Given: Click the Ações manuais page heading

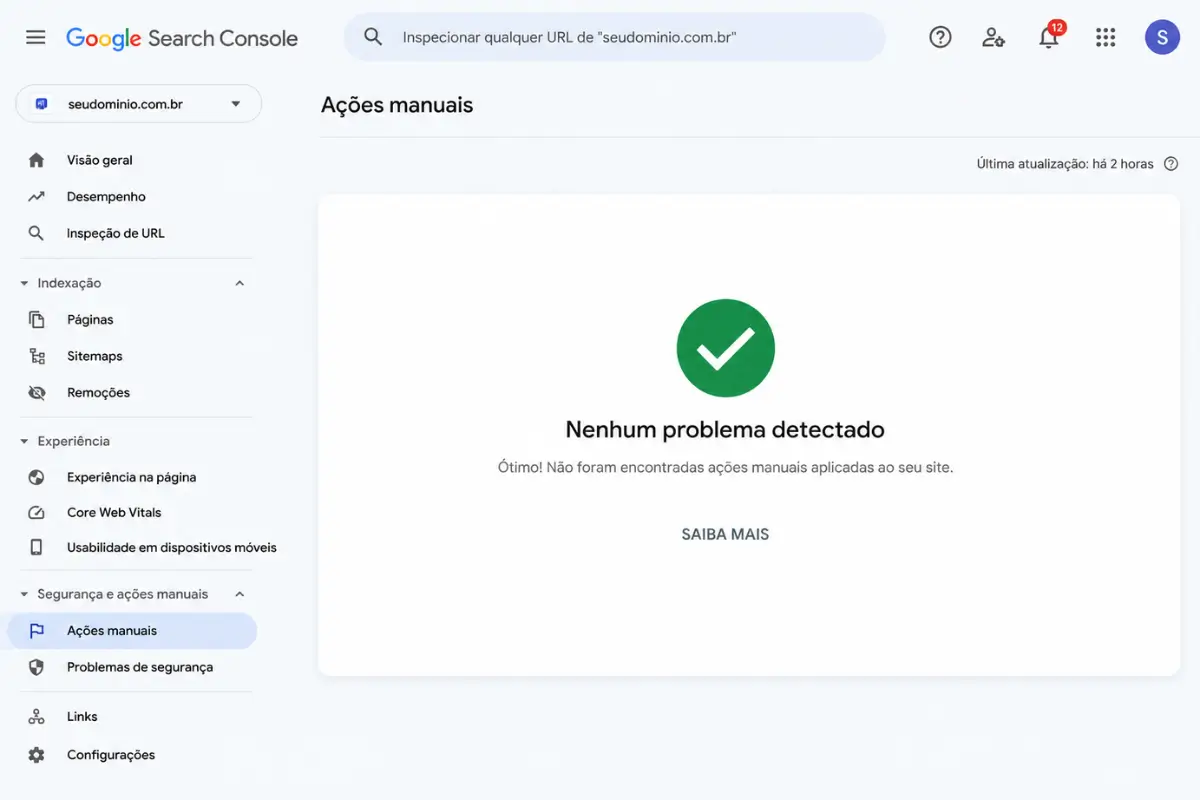Looking at the screenshot, I should (397, 105).
